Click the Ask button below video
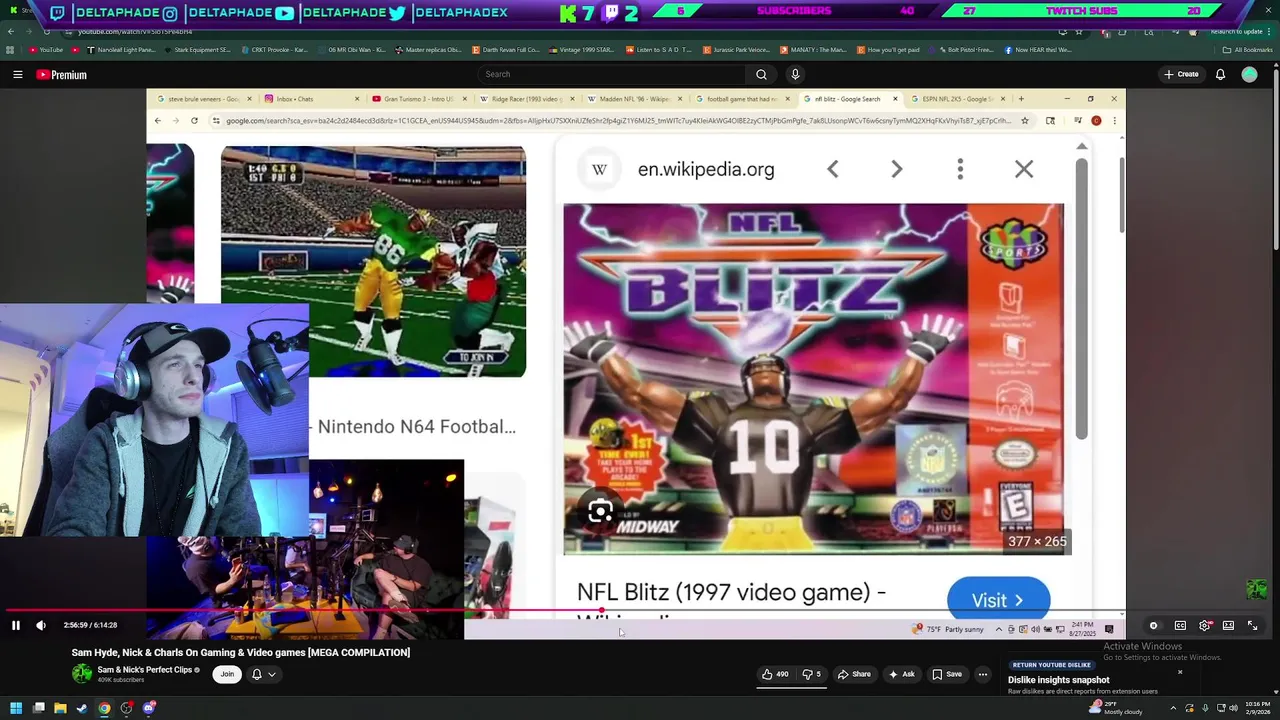 [901, 674]
